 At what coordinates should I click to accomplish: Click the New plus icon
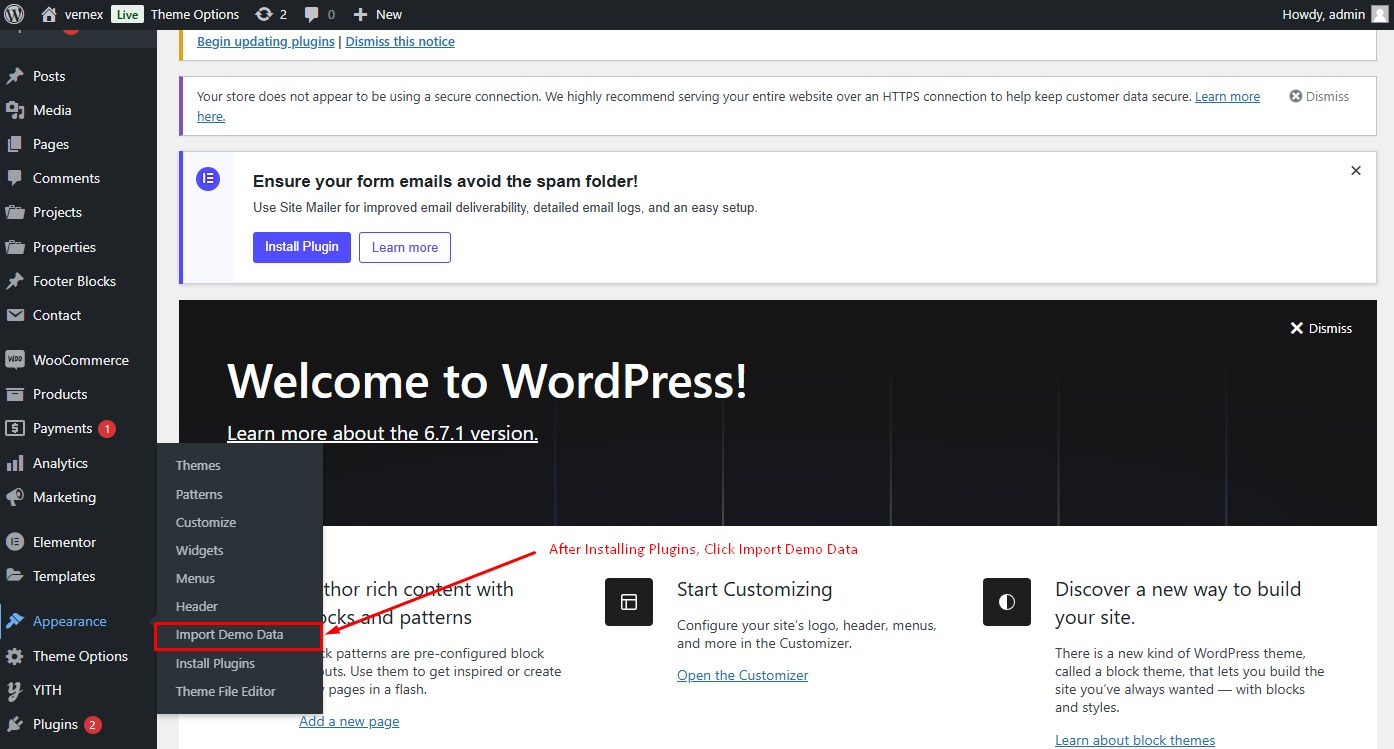click(361, 14)
